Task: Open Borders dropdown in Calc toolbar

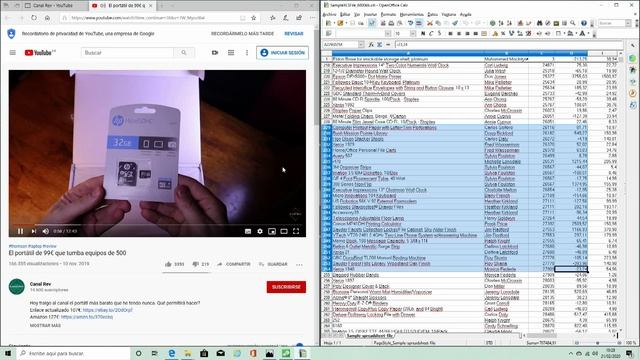Action: 564,33
